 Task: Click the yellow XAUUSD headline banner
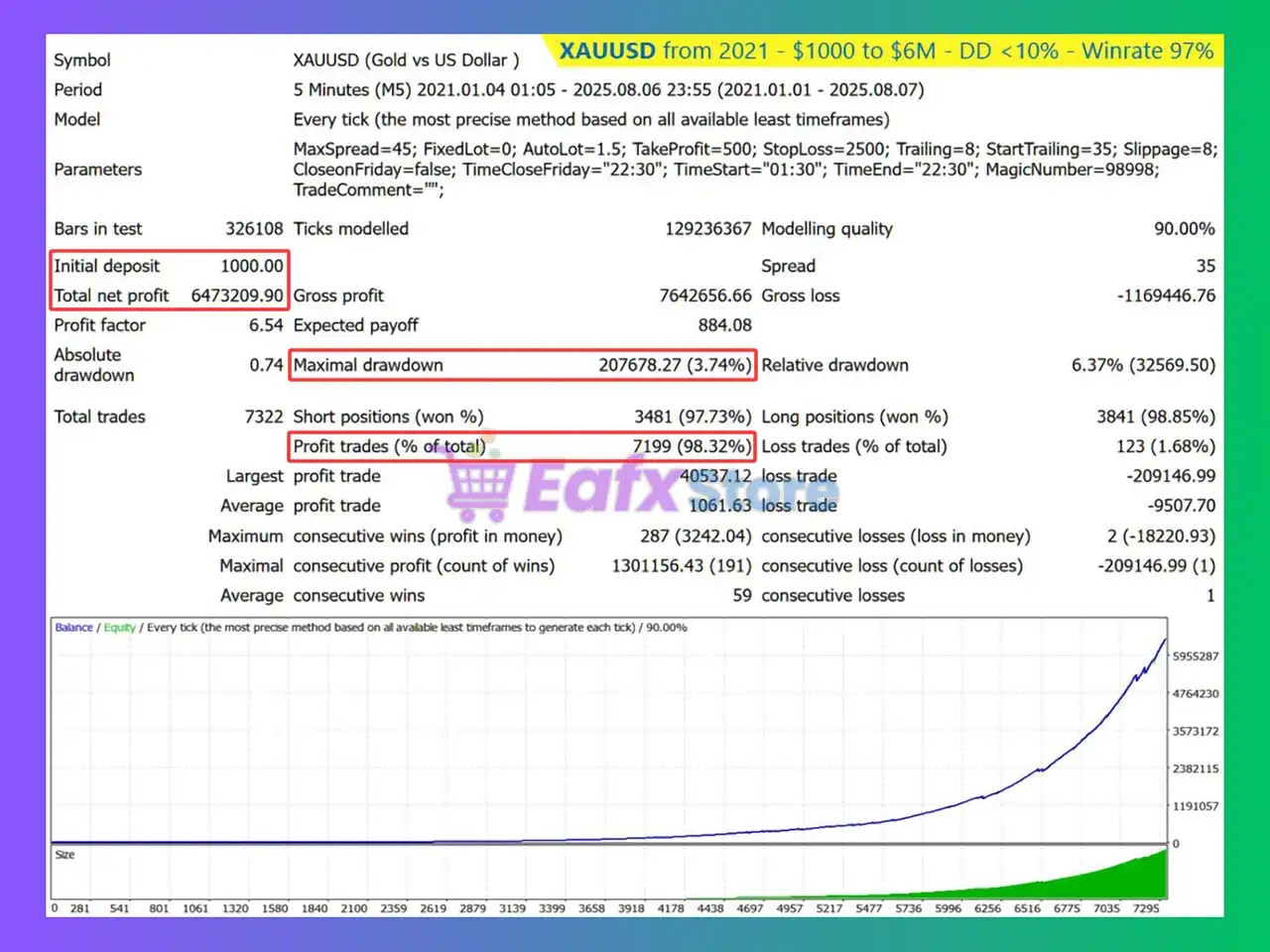[885, 52]
